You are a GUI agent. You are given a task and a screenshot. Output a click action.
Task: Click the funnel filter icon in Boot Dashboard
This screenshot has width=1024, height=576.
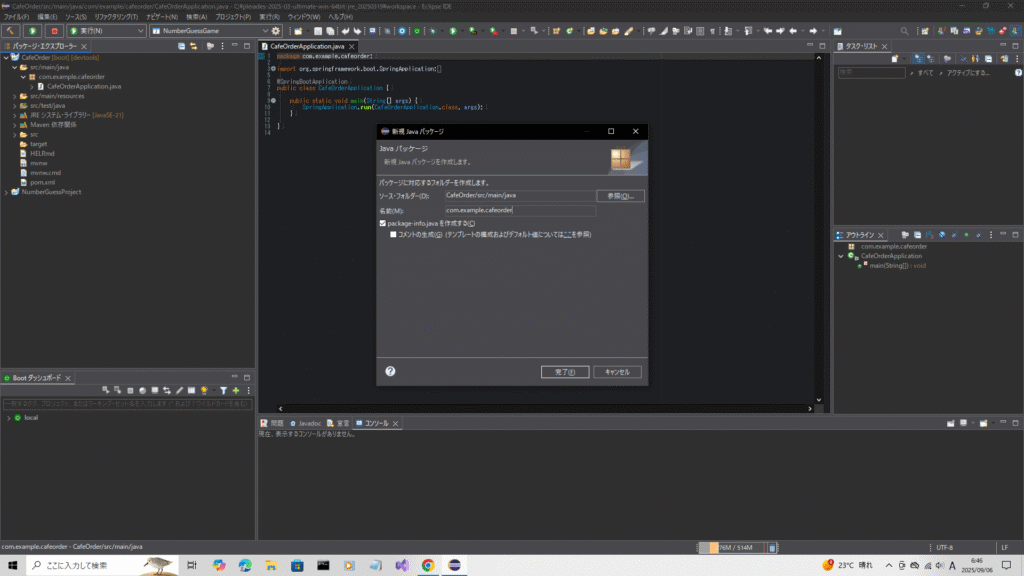[x=223, y=389]
